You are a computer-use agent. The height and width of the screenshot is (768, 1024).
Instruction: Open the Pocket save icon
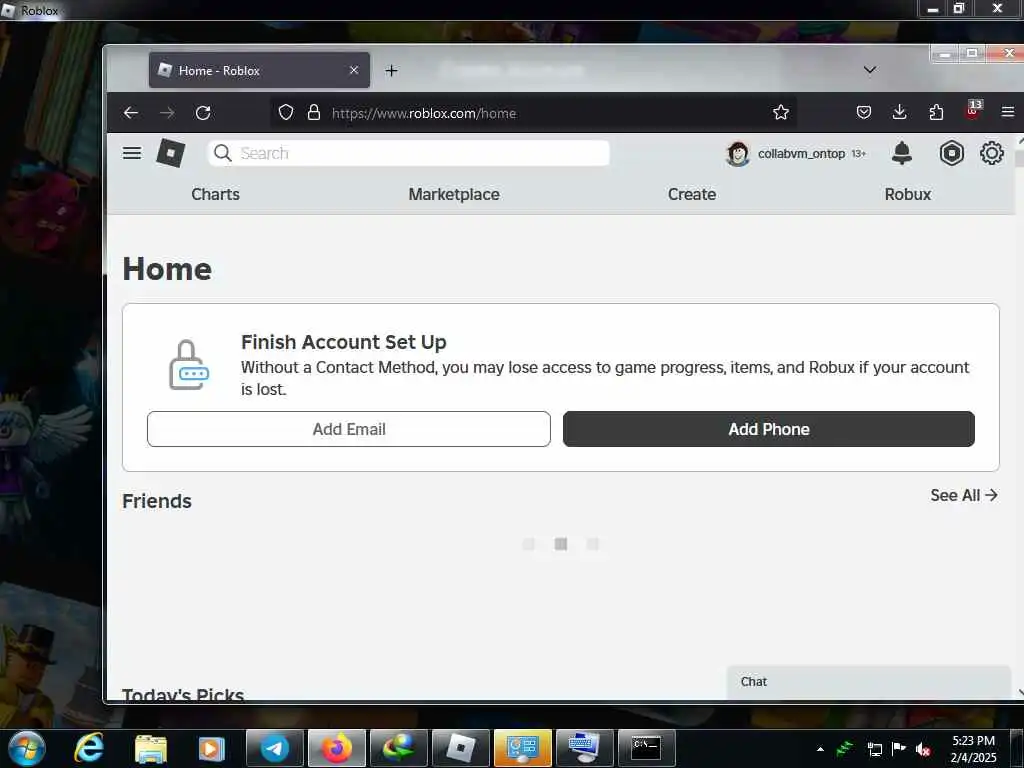coord(864,113)
